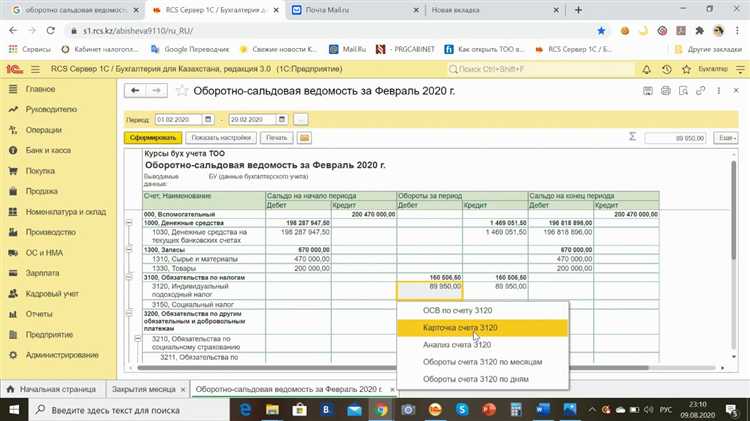Bookmark page with the Chrome star icon
Viewport: 750px width, 421px height.
coord(601,31)
